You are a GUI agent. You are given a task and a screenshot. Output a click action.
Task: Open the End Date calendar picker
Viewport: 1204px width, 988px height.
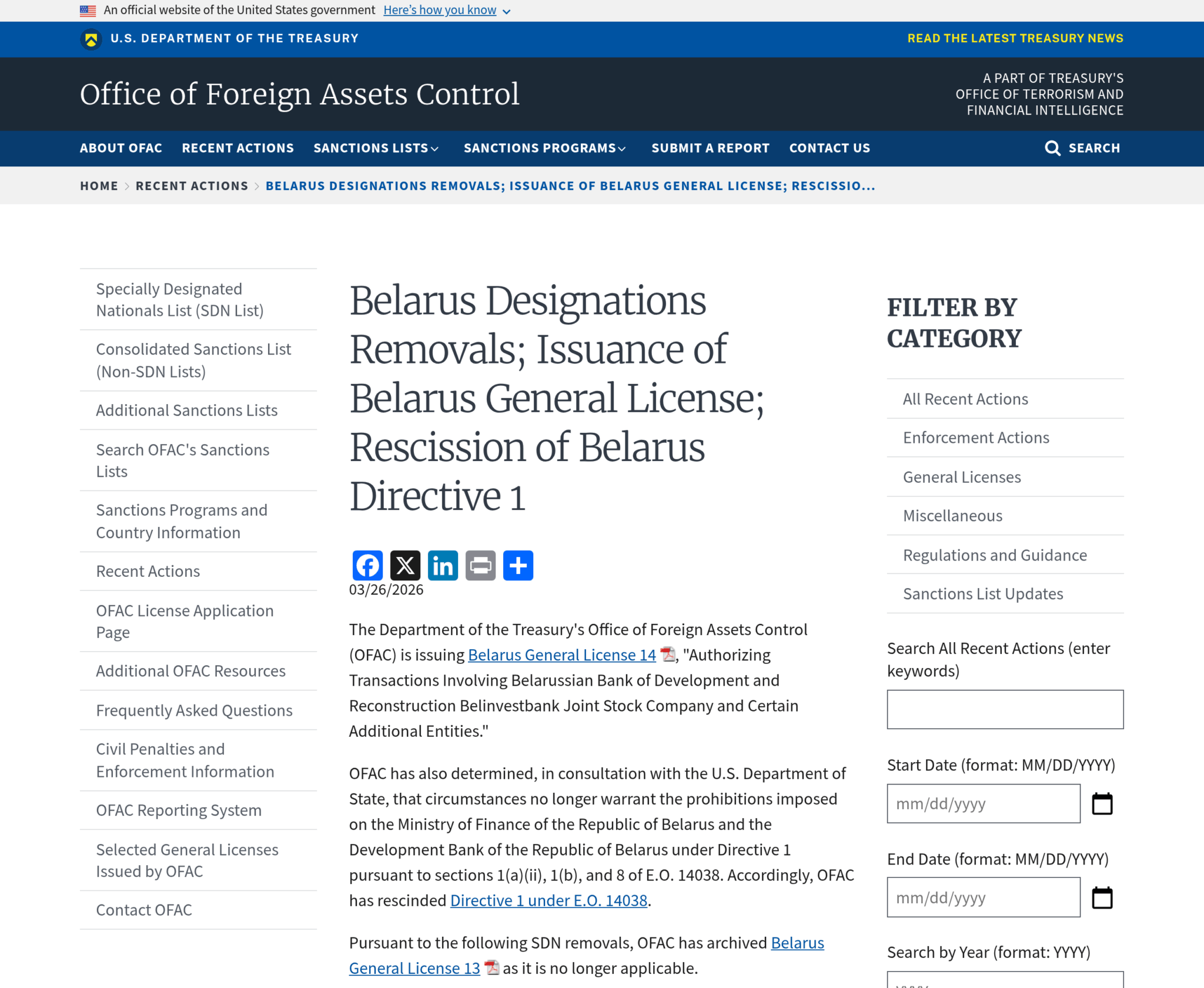(1102, 897)
